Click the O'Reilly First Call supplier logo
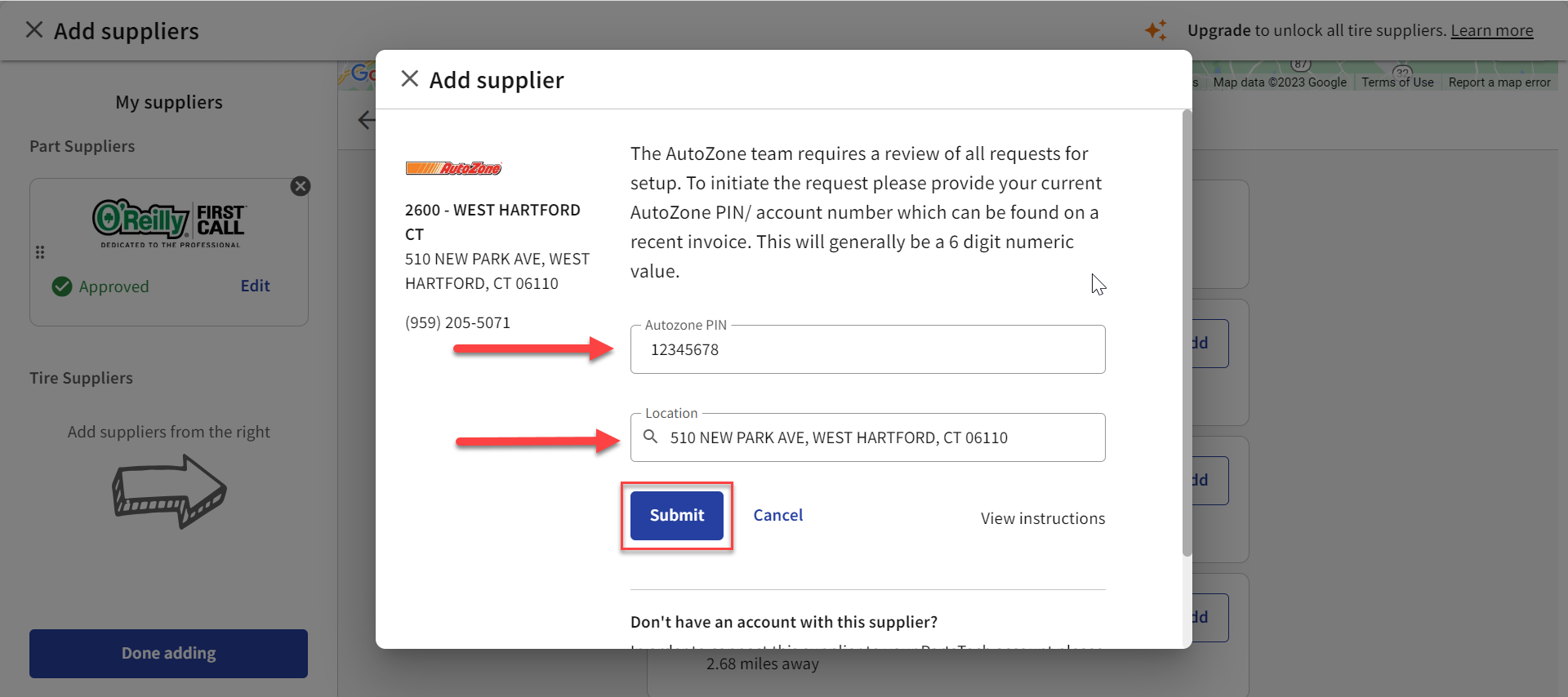 pyautogui.click(x=167, y=223)
